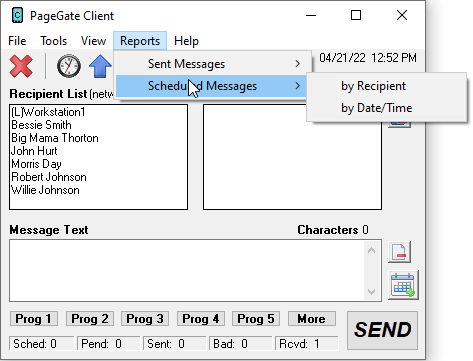The image size is (473, 361).
Task: Expand the Sent Messages submenu
Action: click(x=212, y=64)
